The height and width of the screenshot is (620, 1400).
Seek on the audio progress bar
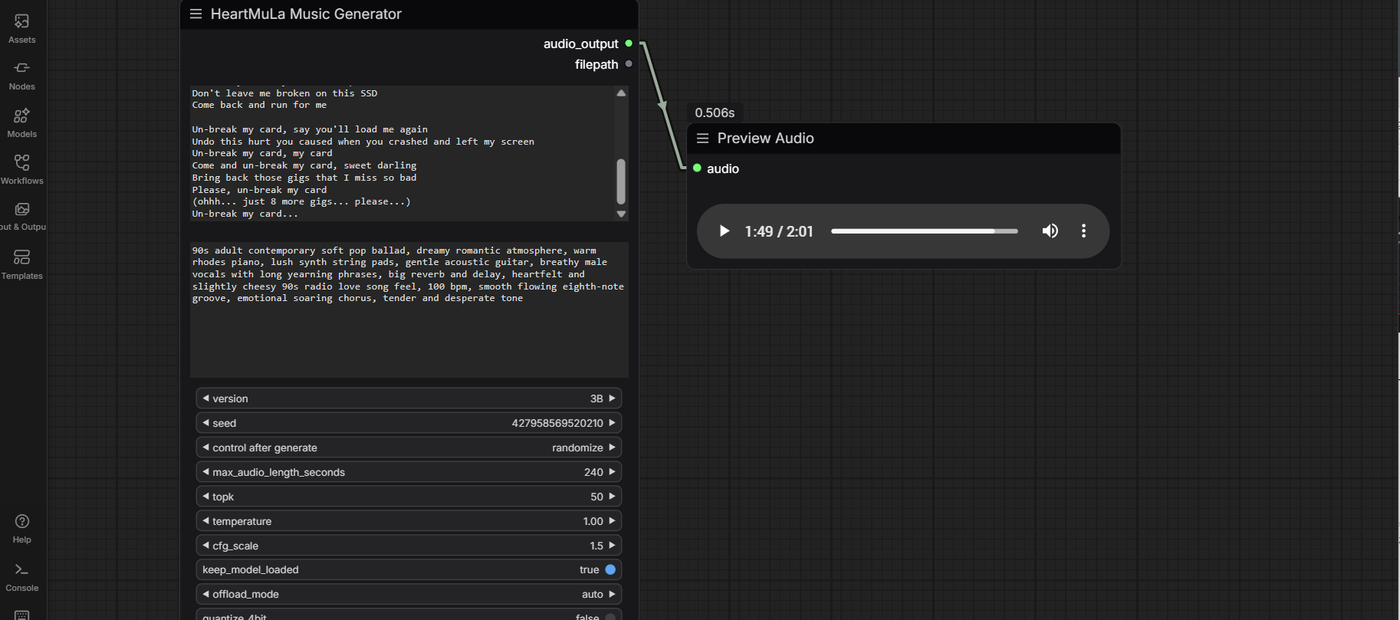pyautogui.click(x=923, y=231)
